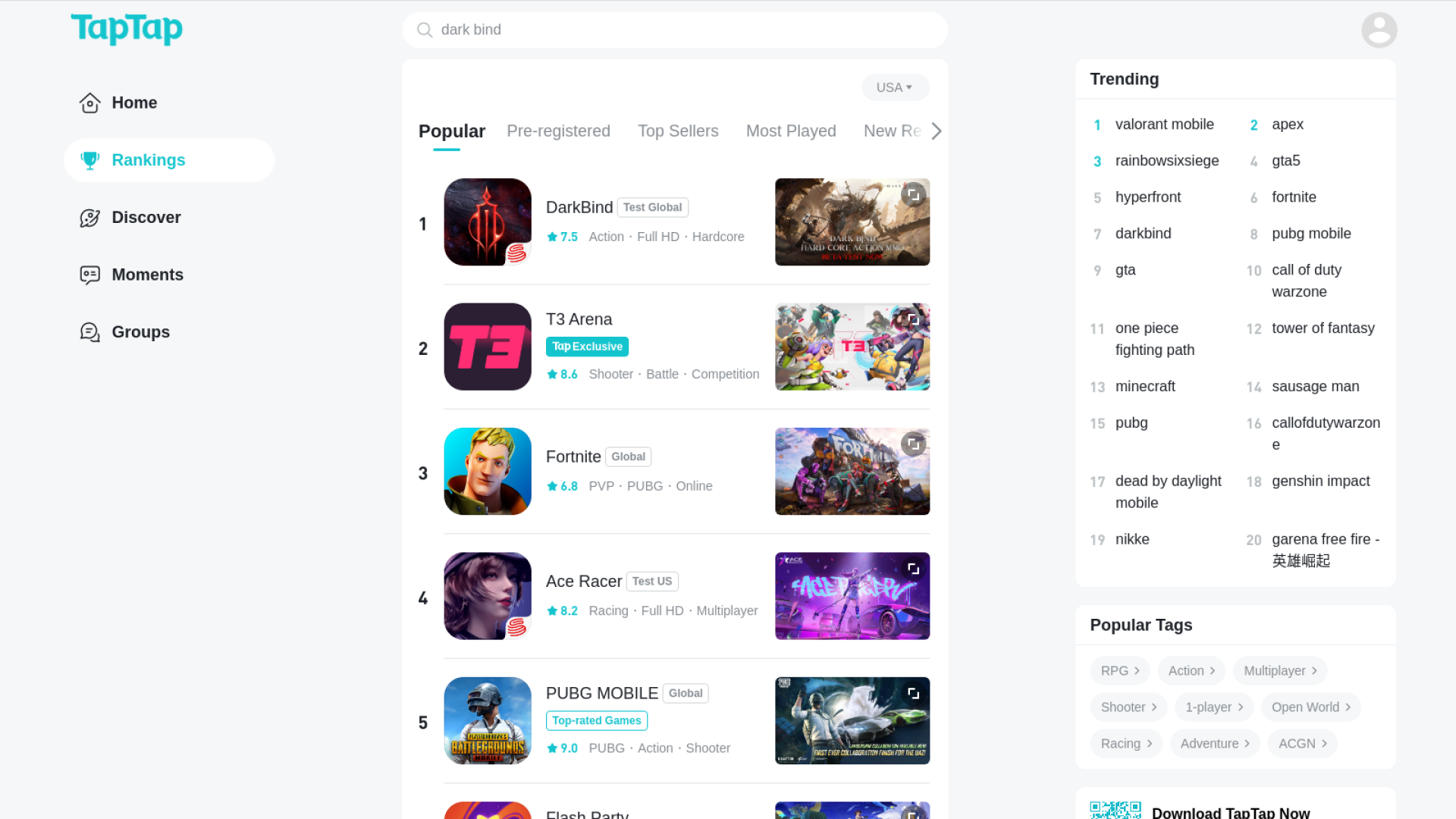Open the USA region dropdown

(895, 87)
